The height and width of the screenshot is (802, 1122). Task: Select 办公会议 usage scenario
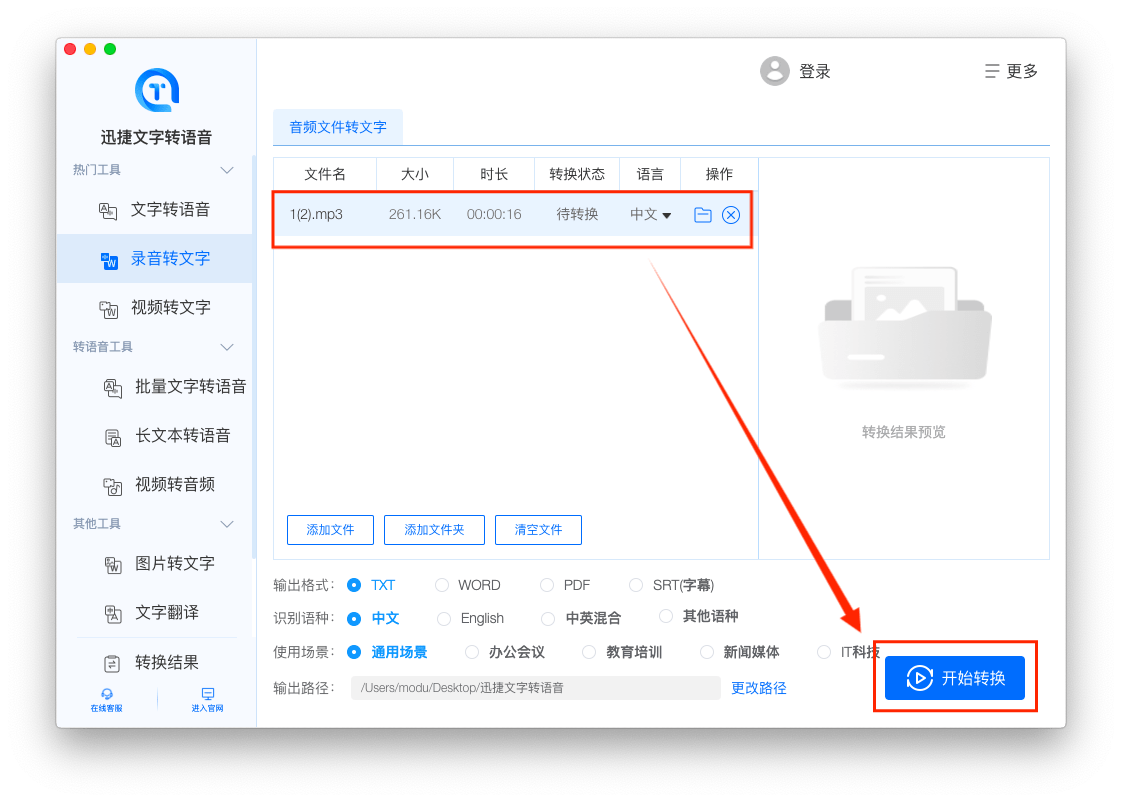click(472, 652)
